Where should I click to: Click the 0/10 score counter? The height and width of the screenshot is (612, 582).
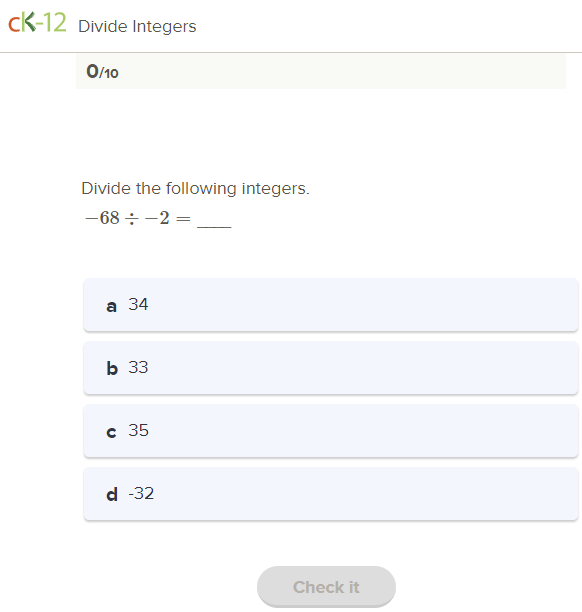102,72
